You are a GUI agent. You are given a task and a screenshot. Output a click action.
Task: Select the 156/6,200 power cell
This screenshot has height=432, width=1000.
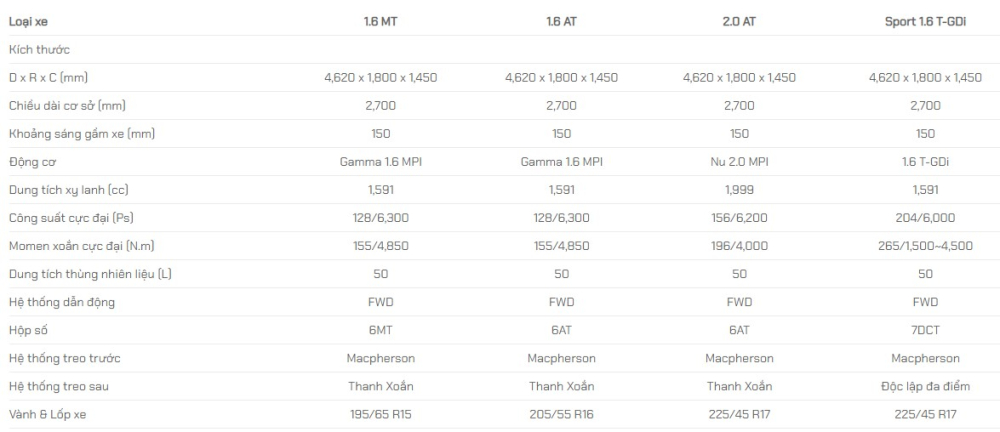pos(739,218)
